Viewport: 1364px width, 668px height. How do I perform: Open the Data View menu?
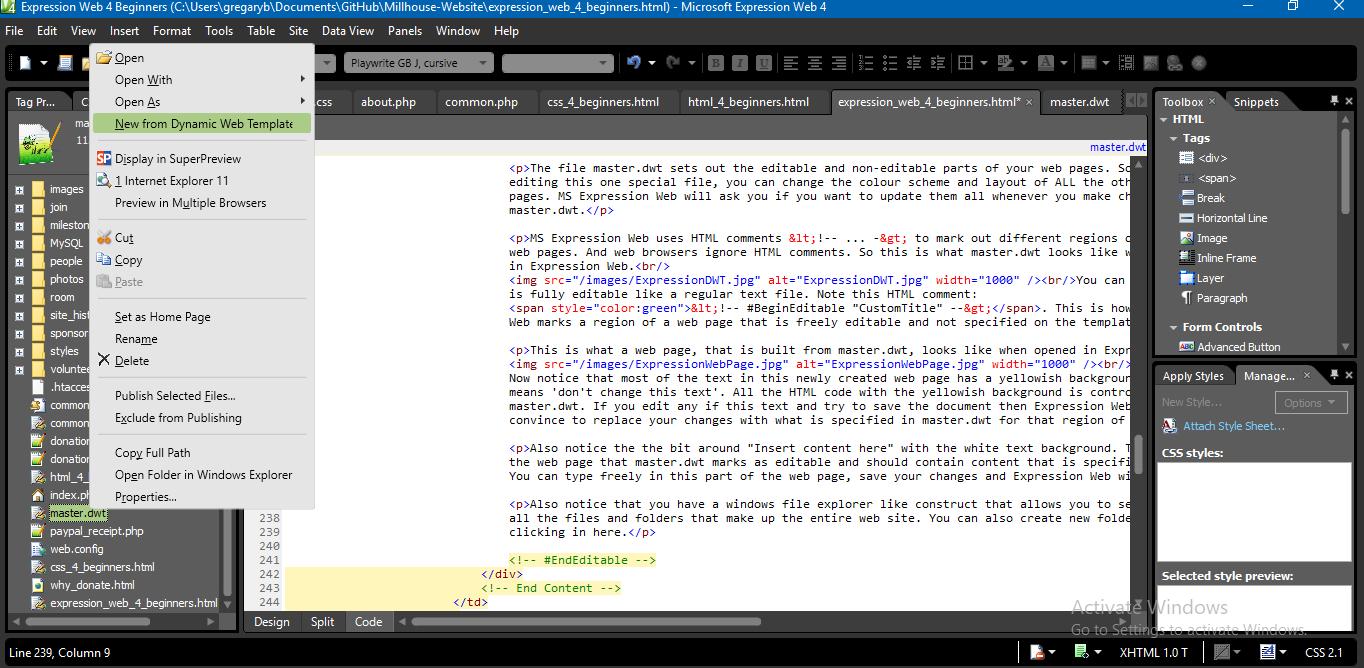point(348,31)
